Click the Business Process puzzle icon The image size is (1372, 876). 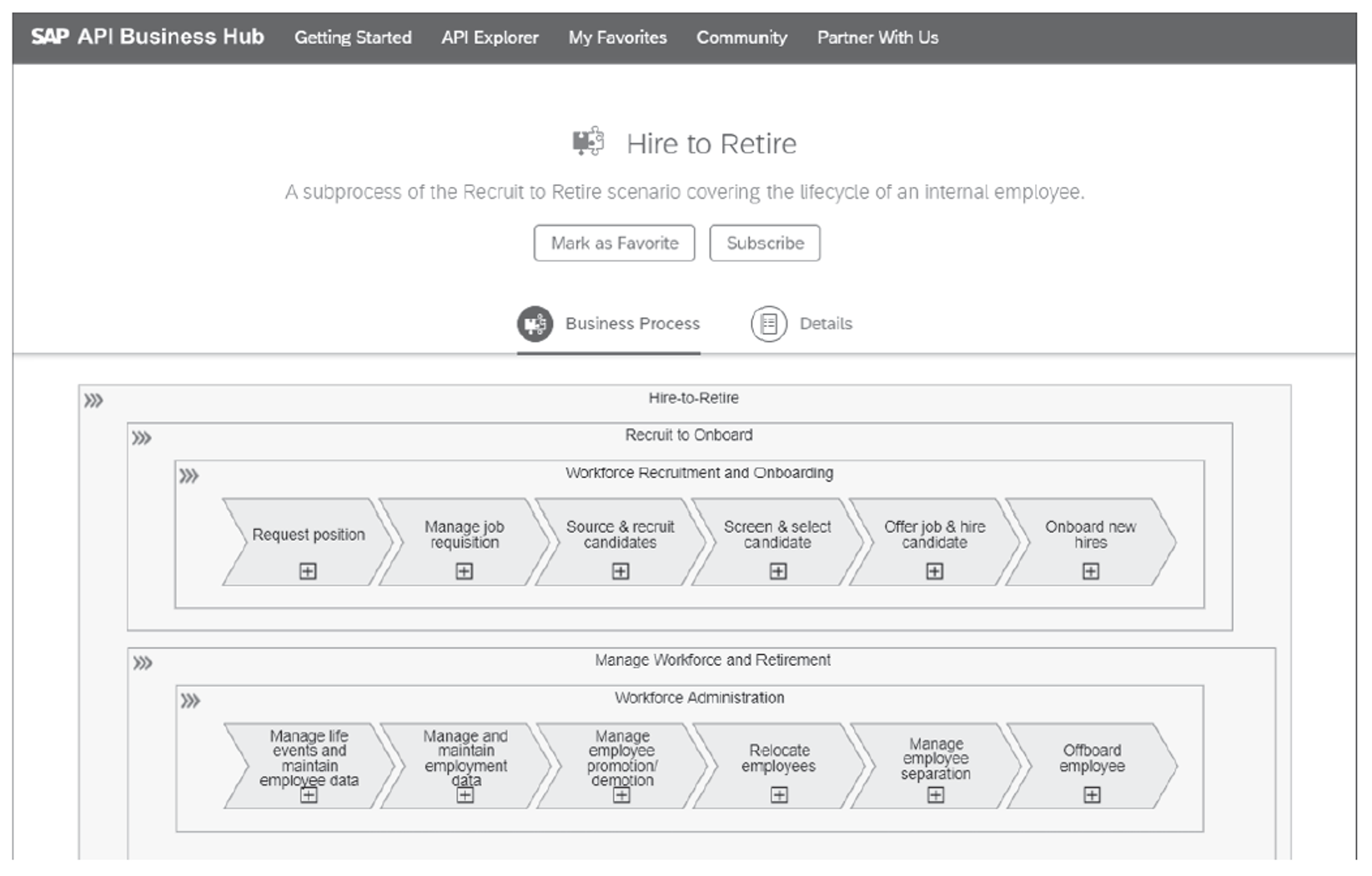(535, 324)
